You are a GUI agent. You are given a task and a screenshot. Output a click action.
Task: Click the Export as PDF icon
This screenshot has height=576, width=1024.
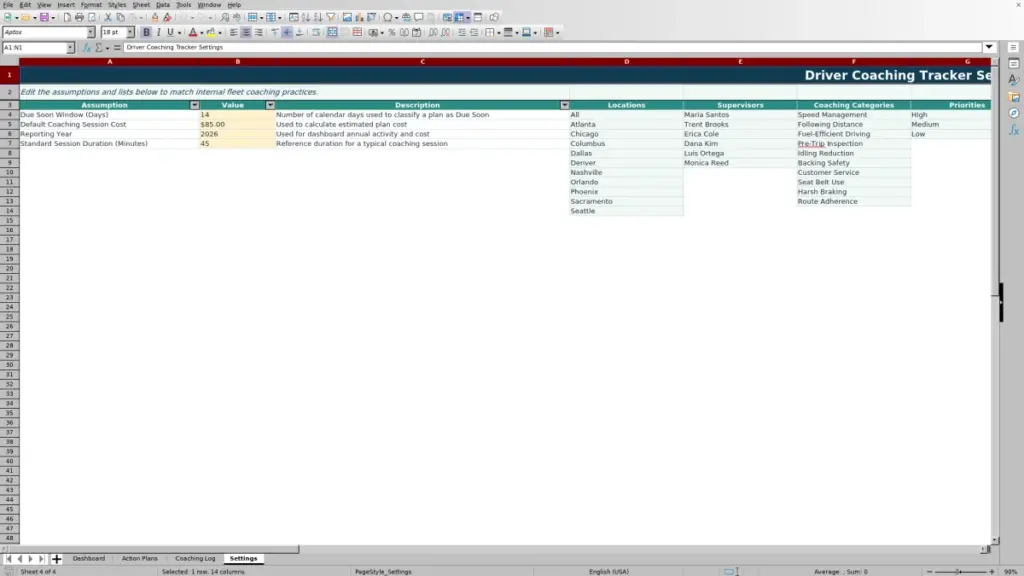(x=67, y=17)
